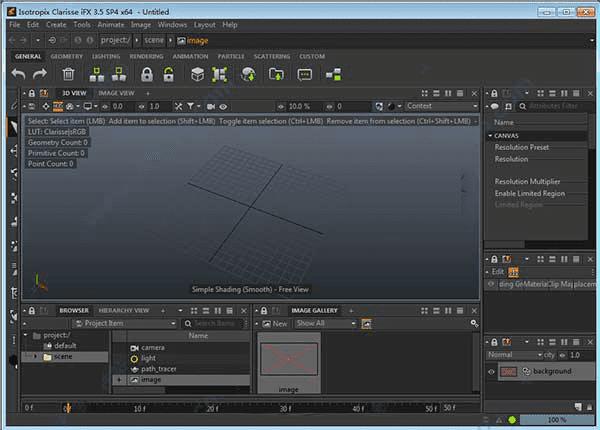600x430 pixels.
Task: Expand the scene folder in browser tree
Action: pyautogui.click(x=35, y=357)
